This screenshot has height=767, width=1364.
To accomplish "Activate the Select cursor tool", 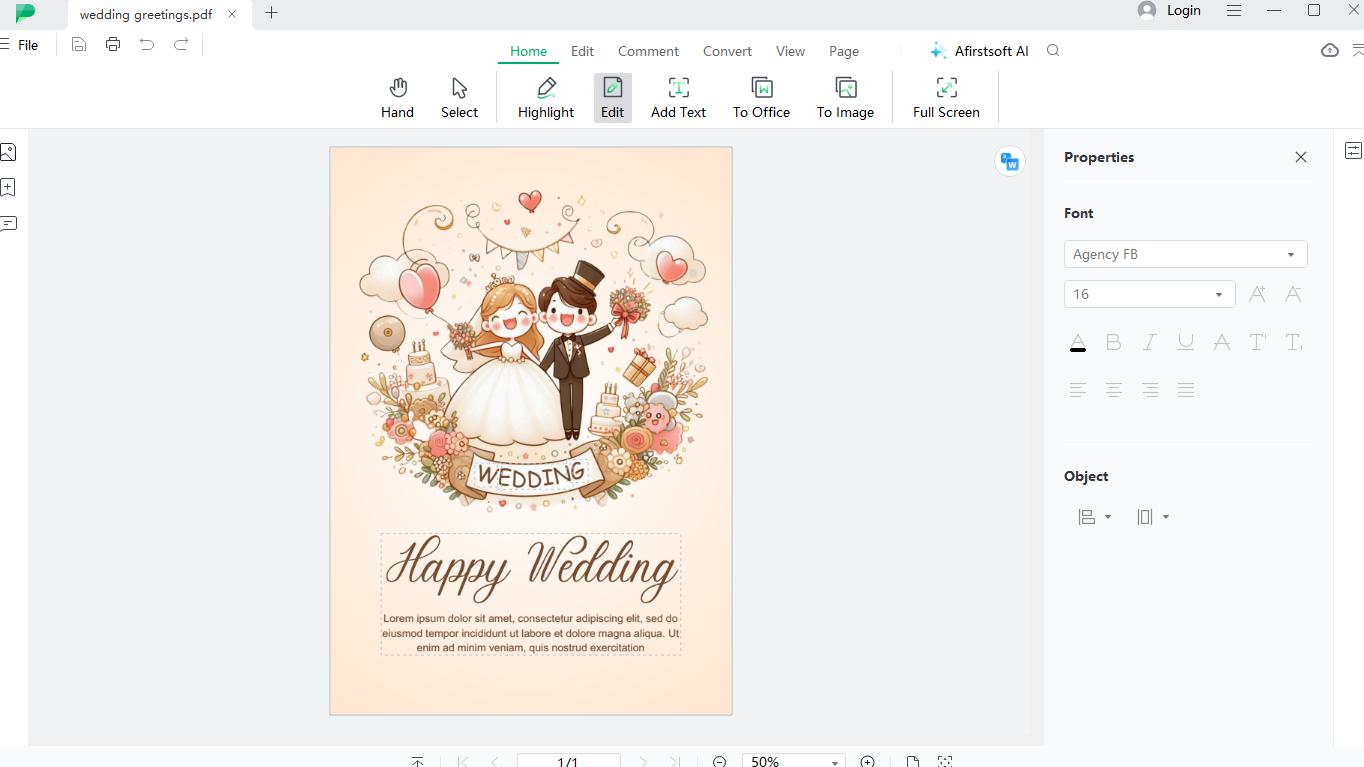I will click(459, 98).
